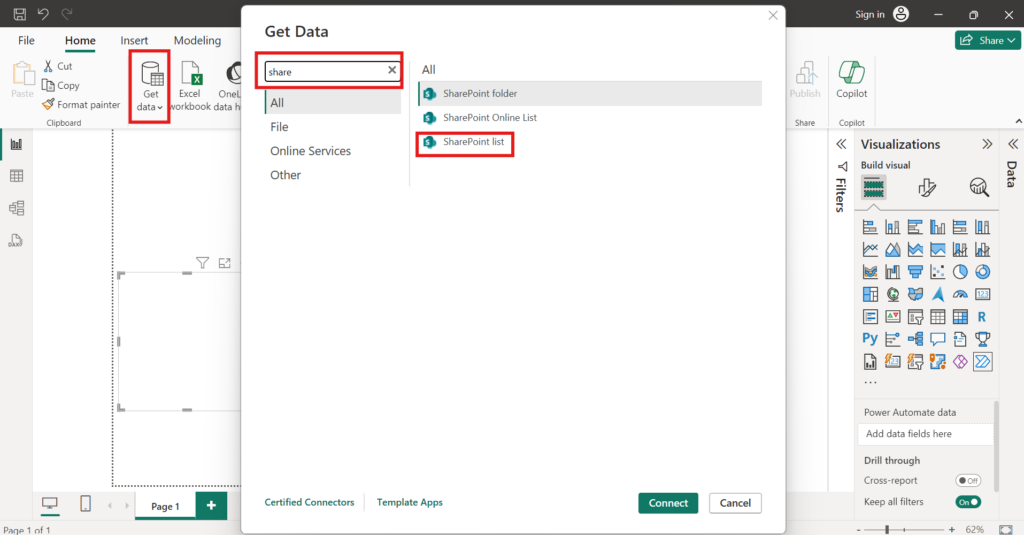
Task: Select the All category in Get Data
Action: coord(333,103)
